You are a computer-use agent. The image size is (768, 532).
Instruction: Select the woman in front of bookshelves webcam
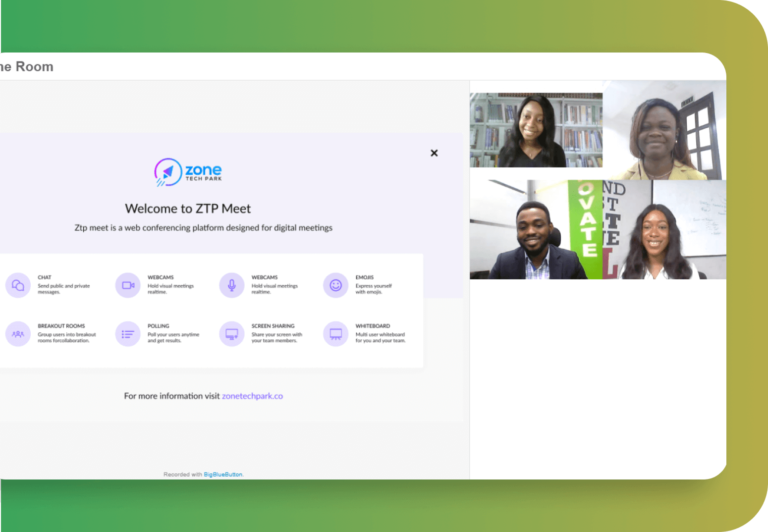pos(536,130)
